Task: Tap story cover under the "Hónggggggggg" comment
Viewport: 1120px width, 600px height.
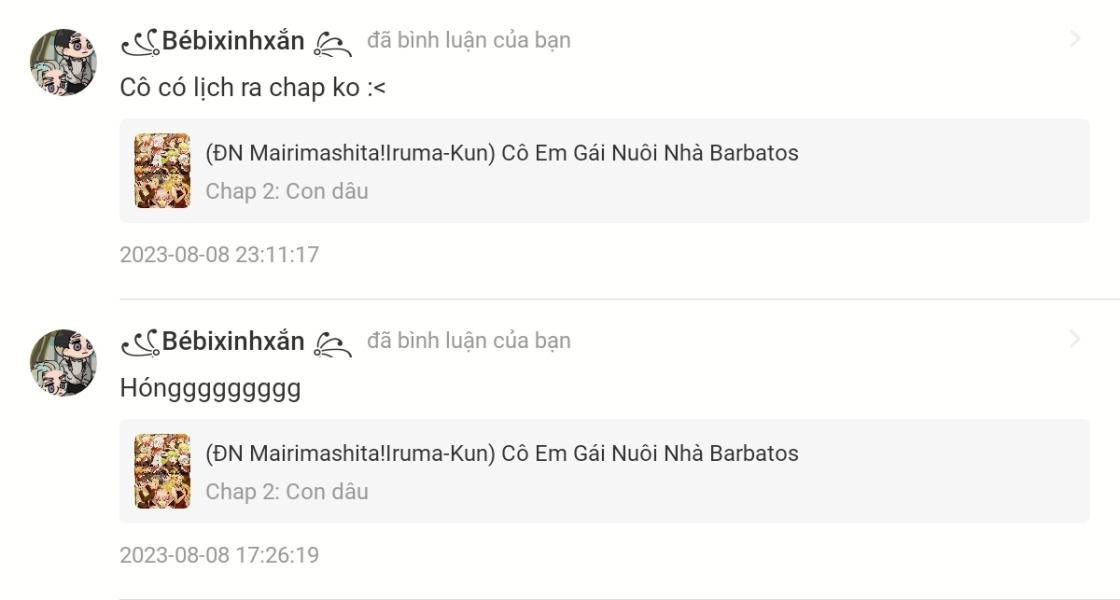Action: pyautogui.click(x=162, y=471)
